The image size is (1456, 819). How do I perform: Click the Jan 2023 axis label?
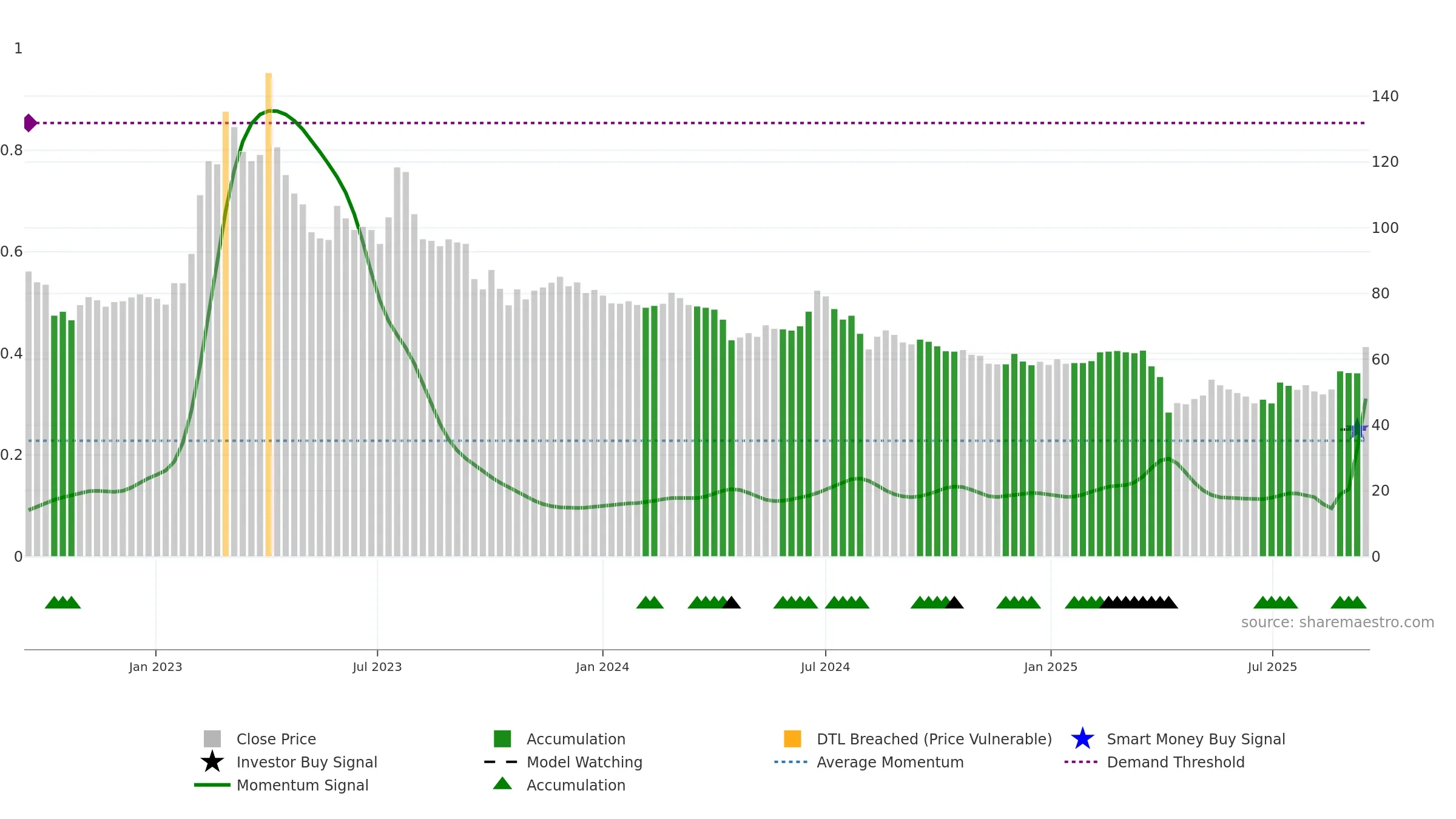[155, 667]
